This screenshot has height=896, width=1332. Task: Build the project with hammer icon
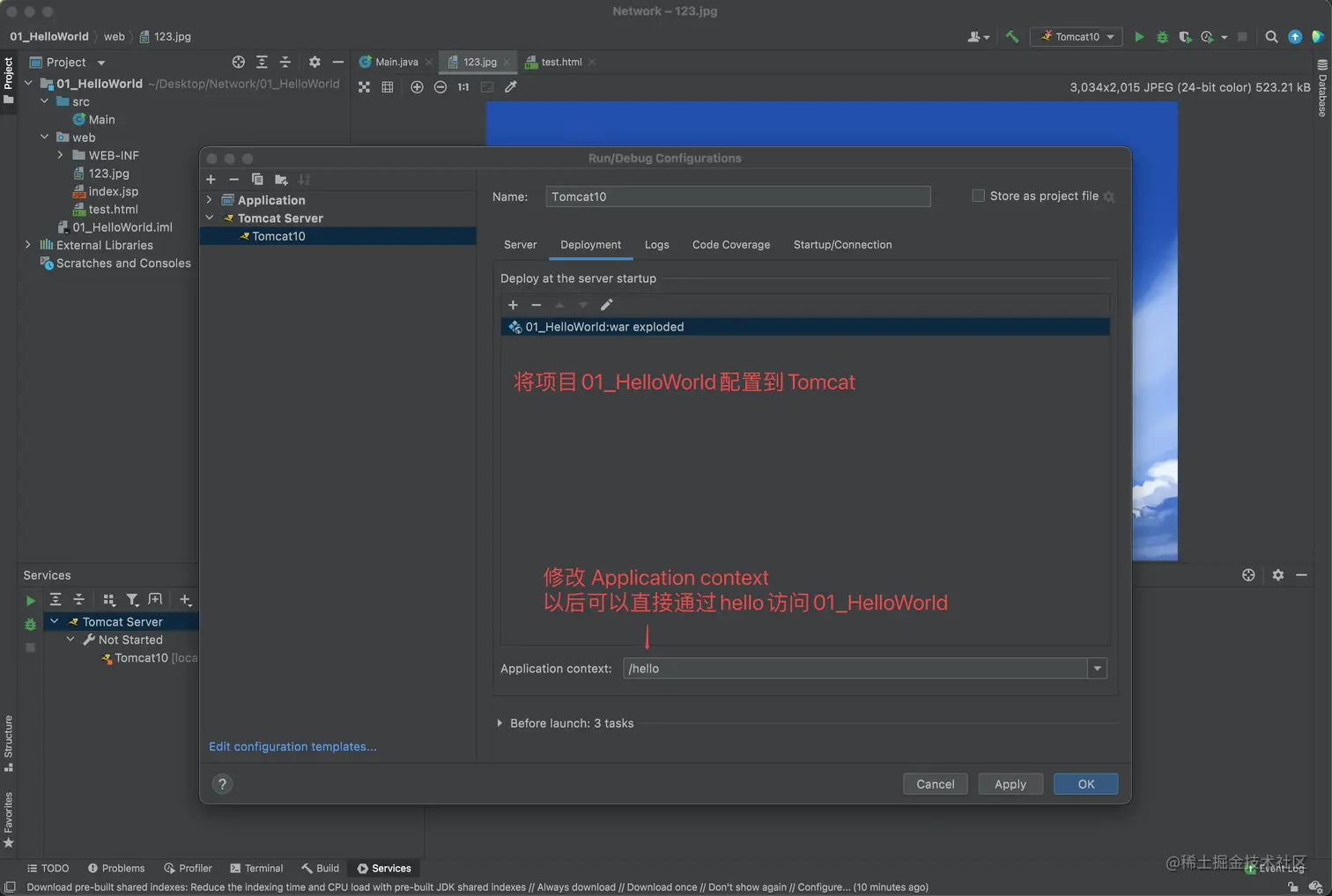pyautogui.click(x=1012, y=37)
